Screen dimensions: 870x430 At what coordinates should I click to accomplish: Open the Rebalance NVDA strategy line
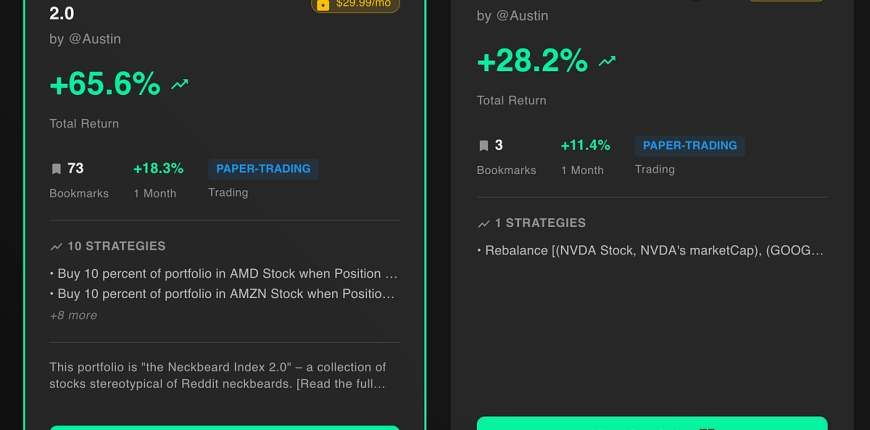pyautogui.click(x=651, y=250)
